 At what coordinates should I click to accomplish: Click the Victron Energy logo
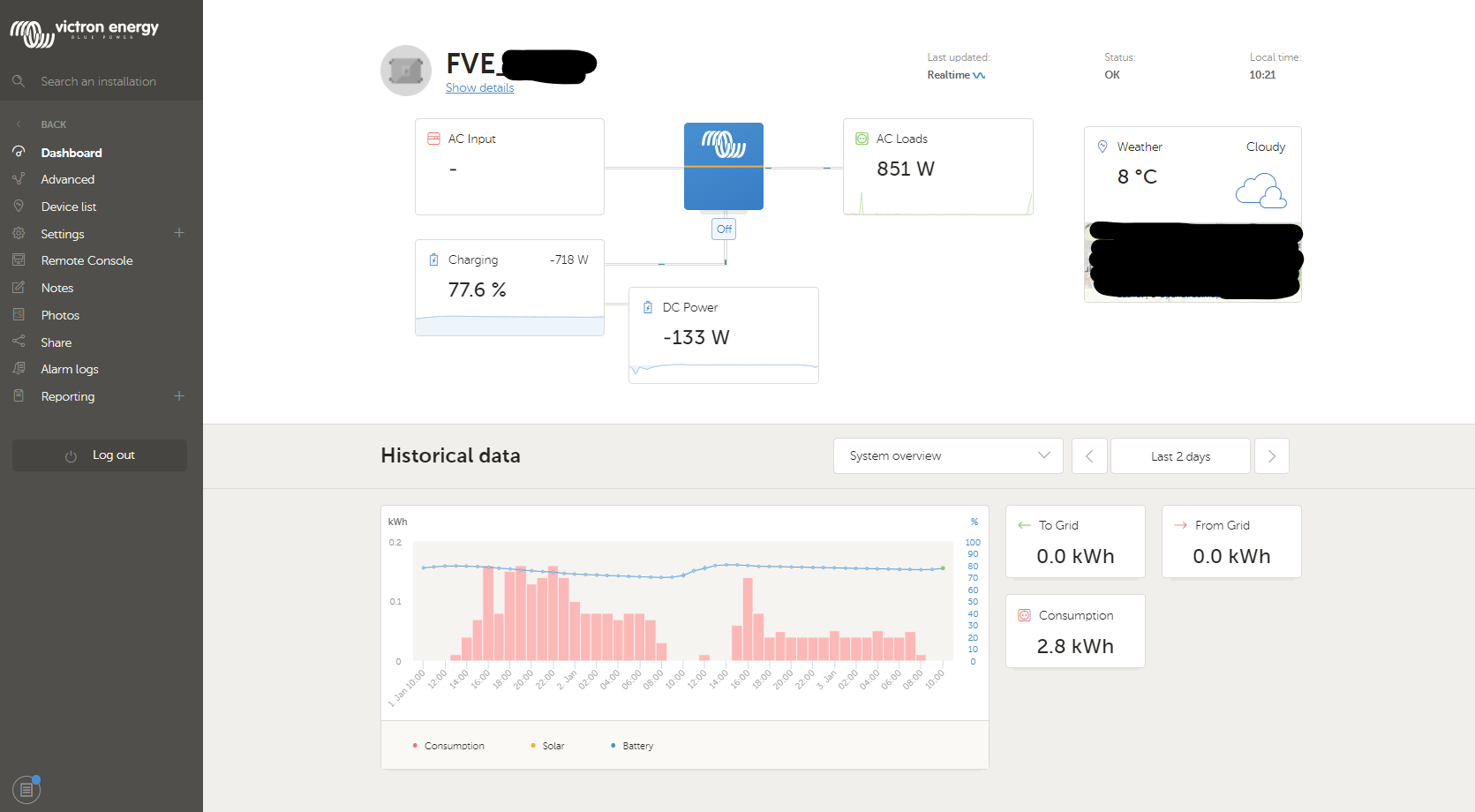coord(85,33)
